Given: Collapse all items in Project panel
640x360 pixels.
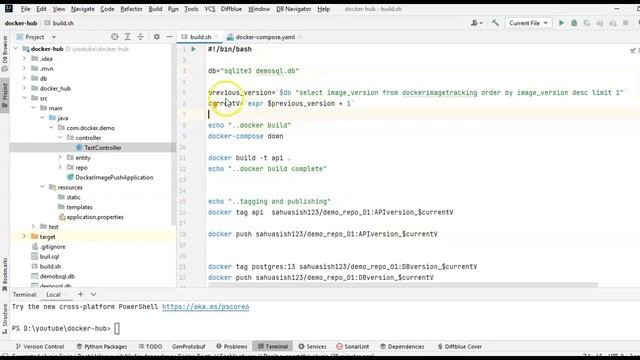Looking at the screenshot, I should [x=140, y=37].
